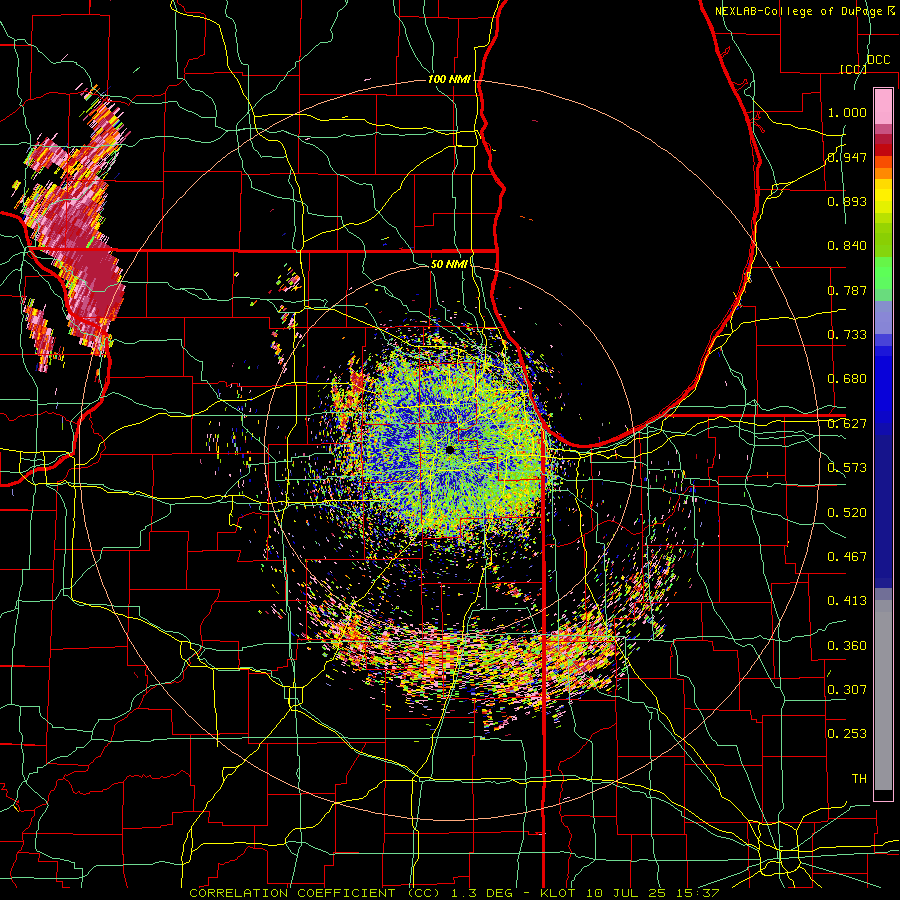Click the [CC] units label
This screenshot has height=900, width=900.
point(854,69)
